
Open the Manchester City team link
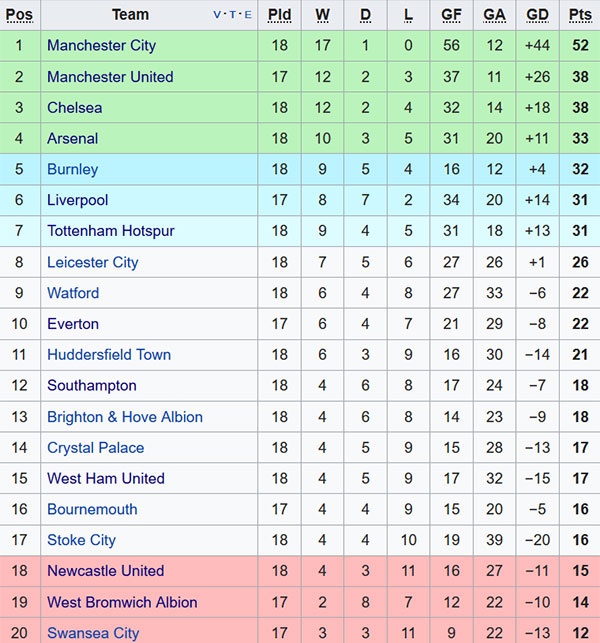tap(101, 46)
